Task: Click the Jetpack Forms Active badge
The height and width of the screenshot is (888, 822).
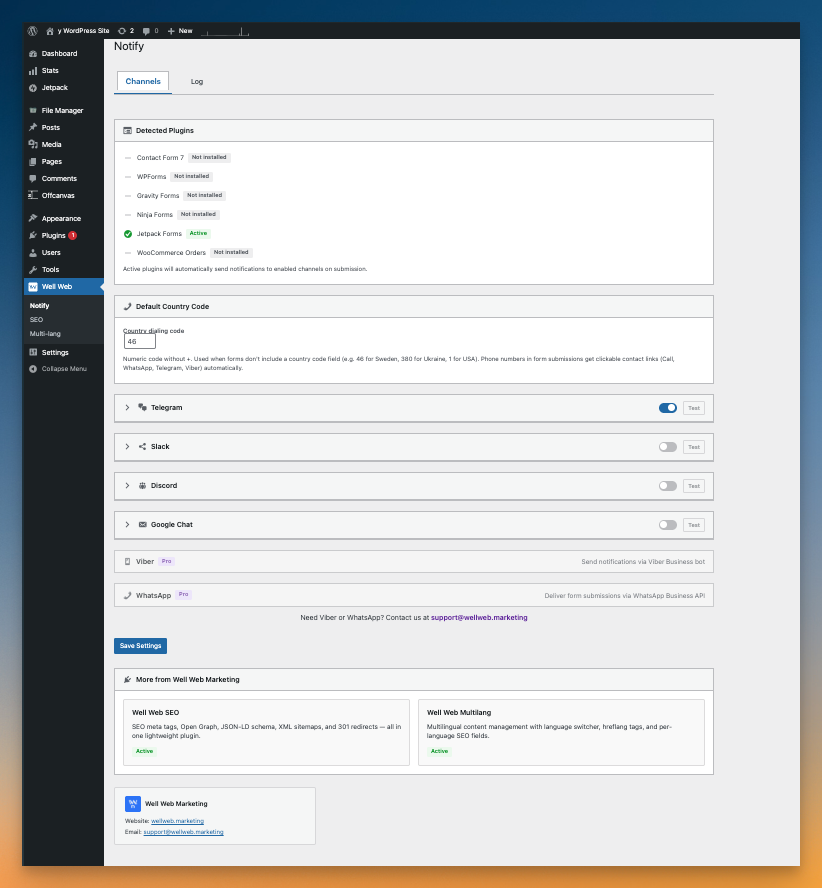Action: coord(198,233)
